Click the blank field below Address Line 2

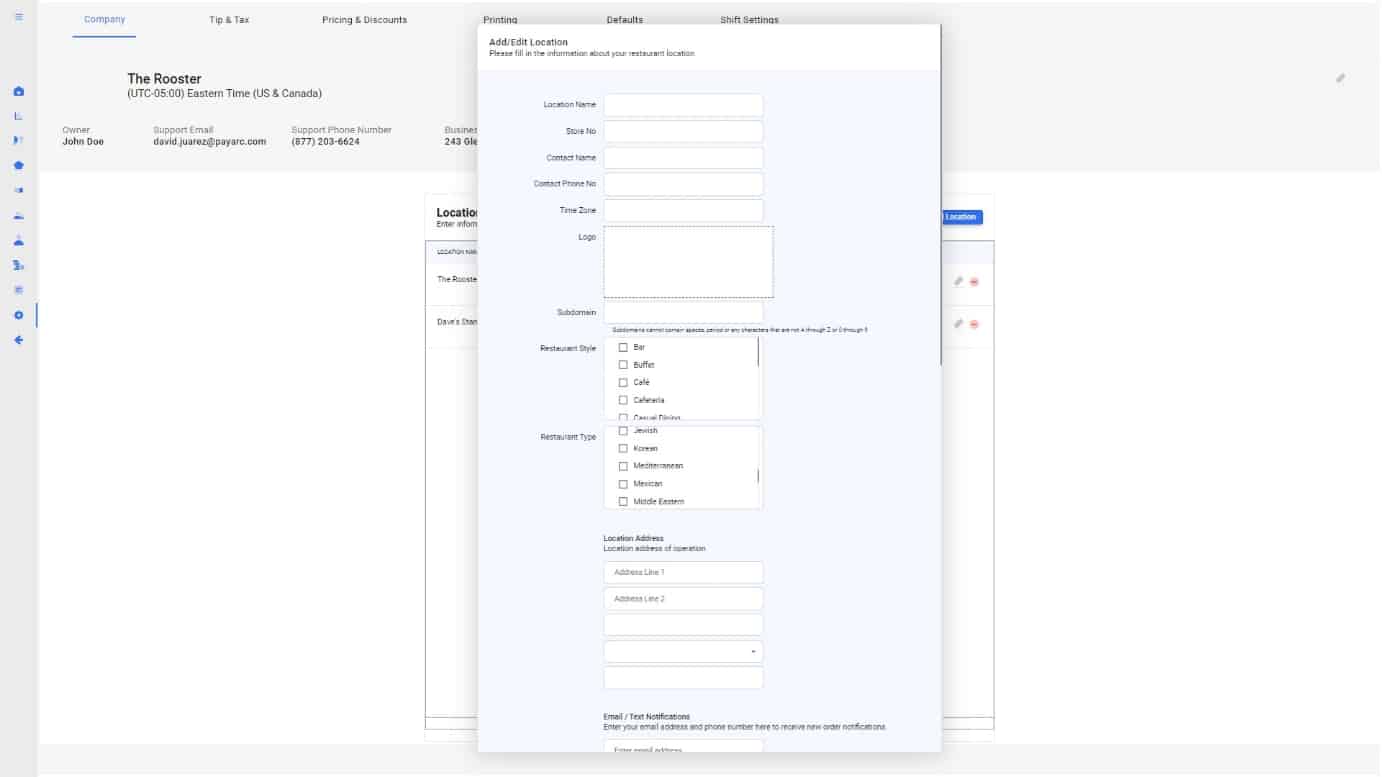(x=683, y=625)
